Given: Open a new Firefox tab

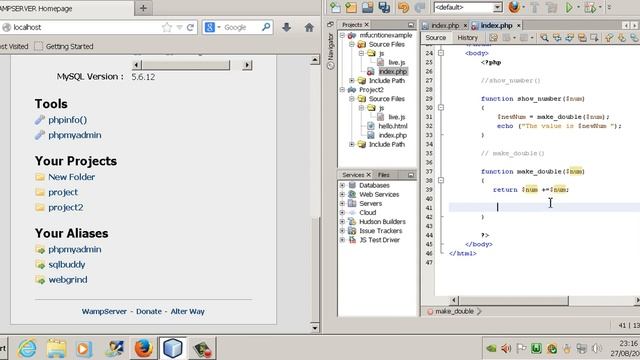Looking at the screenshot, I should pos(143,8).
